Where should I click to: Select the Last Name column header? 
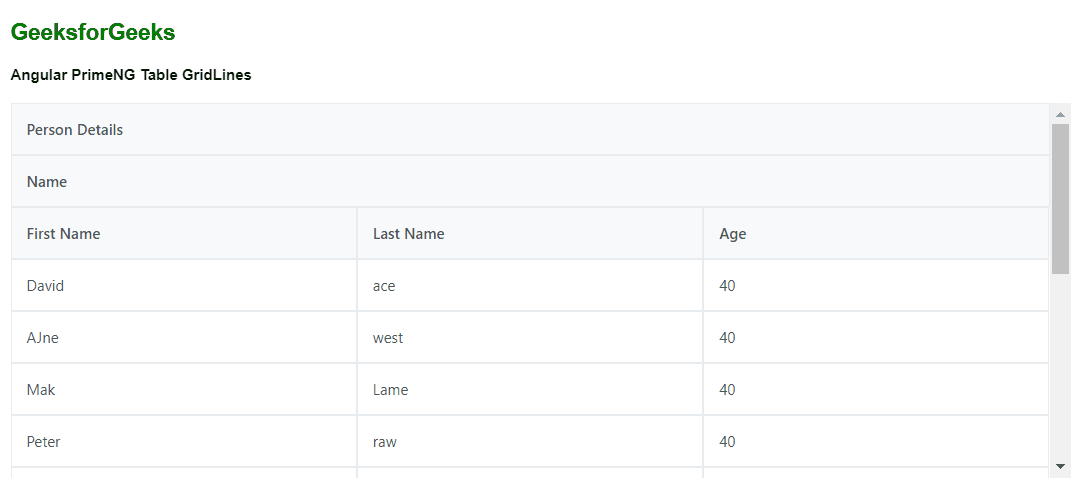click(408, 234)
